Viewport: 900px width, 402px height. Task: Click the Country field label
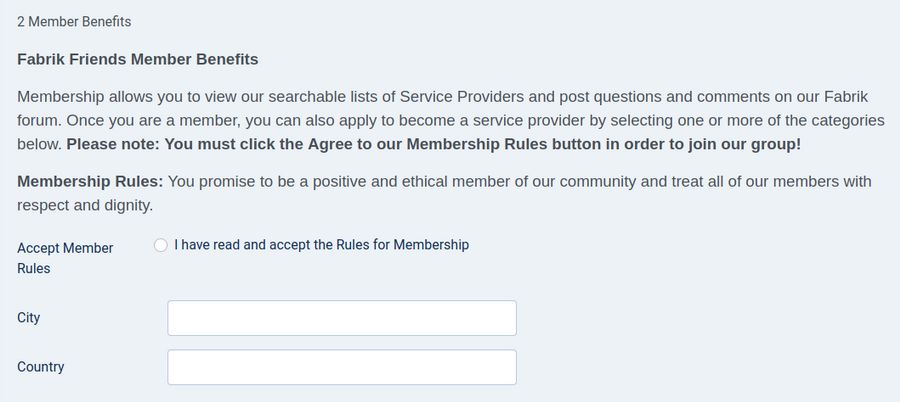coord(41,367)
